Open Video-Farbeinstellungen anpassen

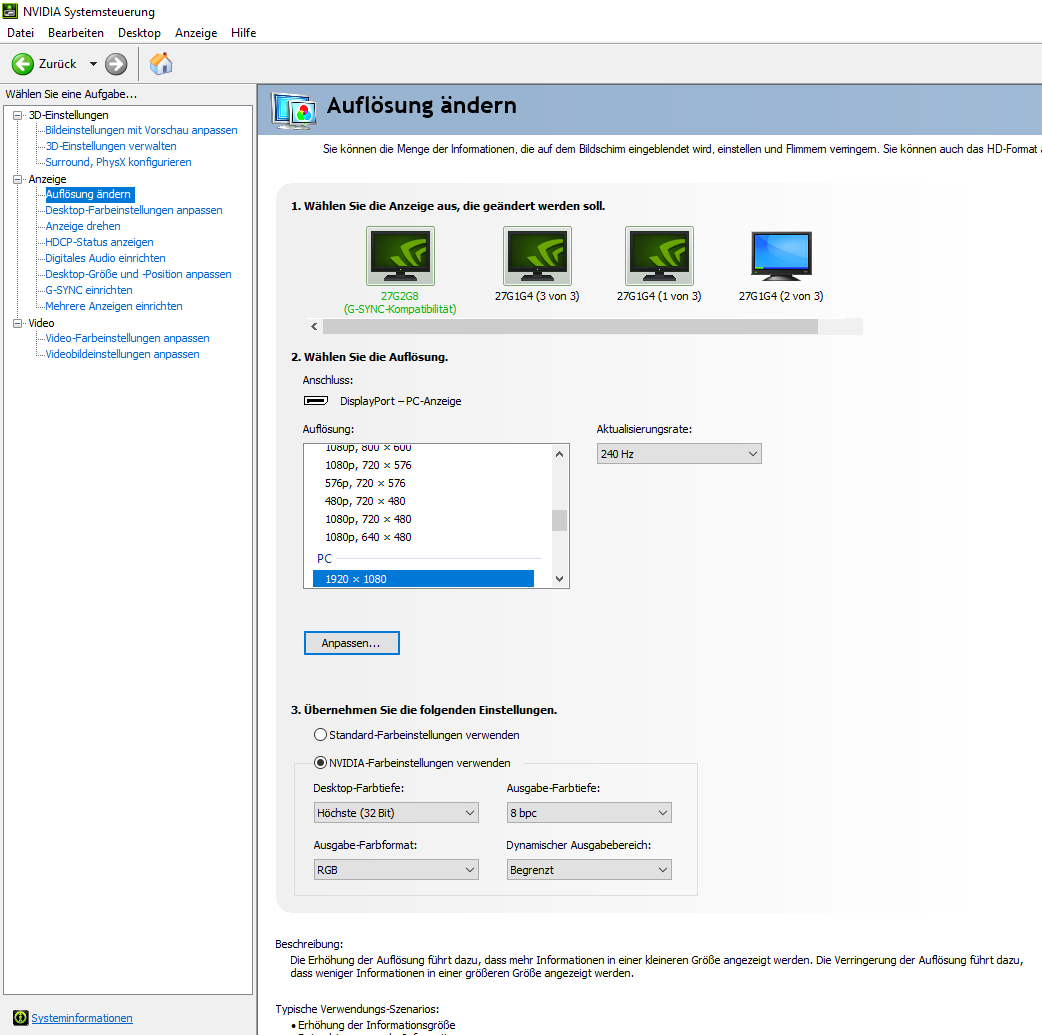tap(127, 338)
